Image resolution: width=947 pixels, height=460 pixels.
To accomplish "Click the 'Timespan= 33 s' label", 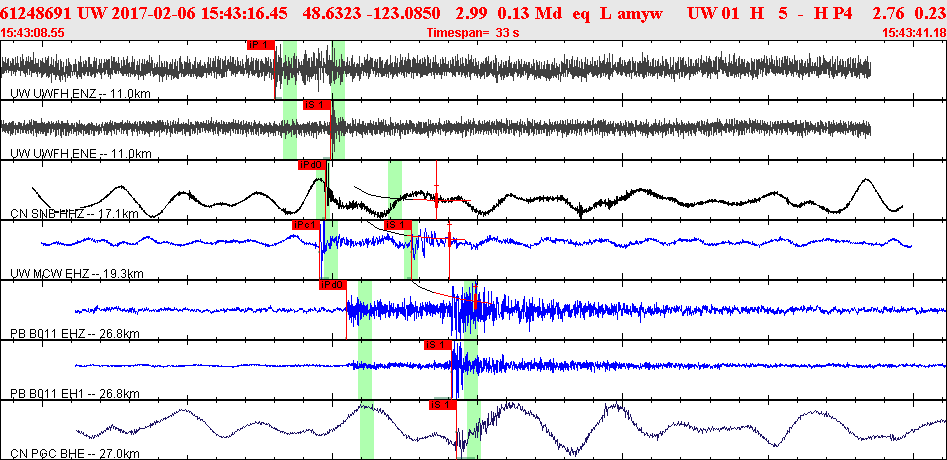I will [x=473, y=33].
